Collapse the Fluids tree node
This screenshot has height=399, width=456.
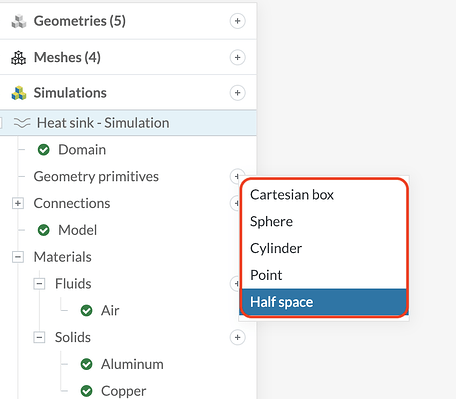39,284
